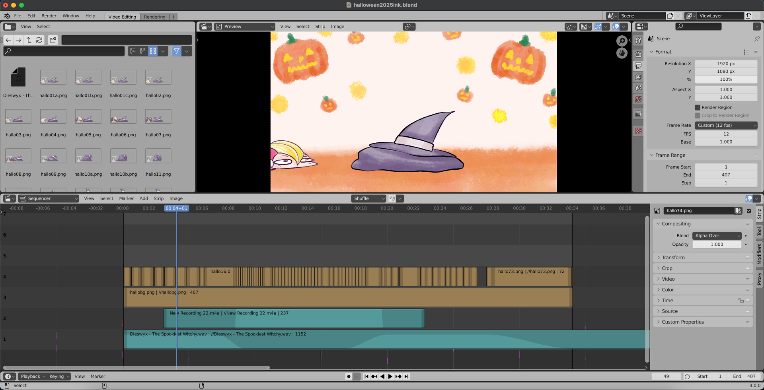Open filter settings dropdown arrow in file browser

pyautogui.click(x=187, y=51)
